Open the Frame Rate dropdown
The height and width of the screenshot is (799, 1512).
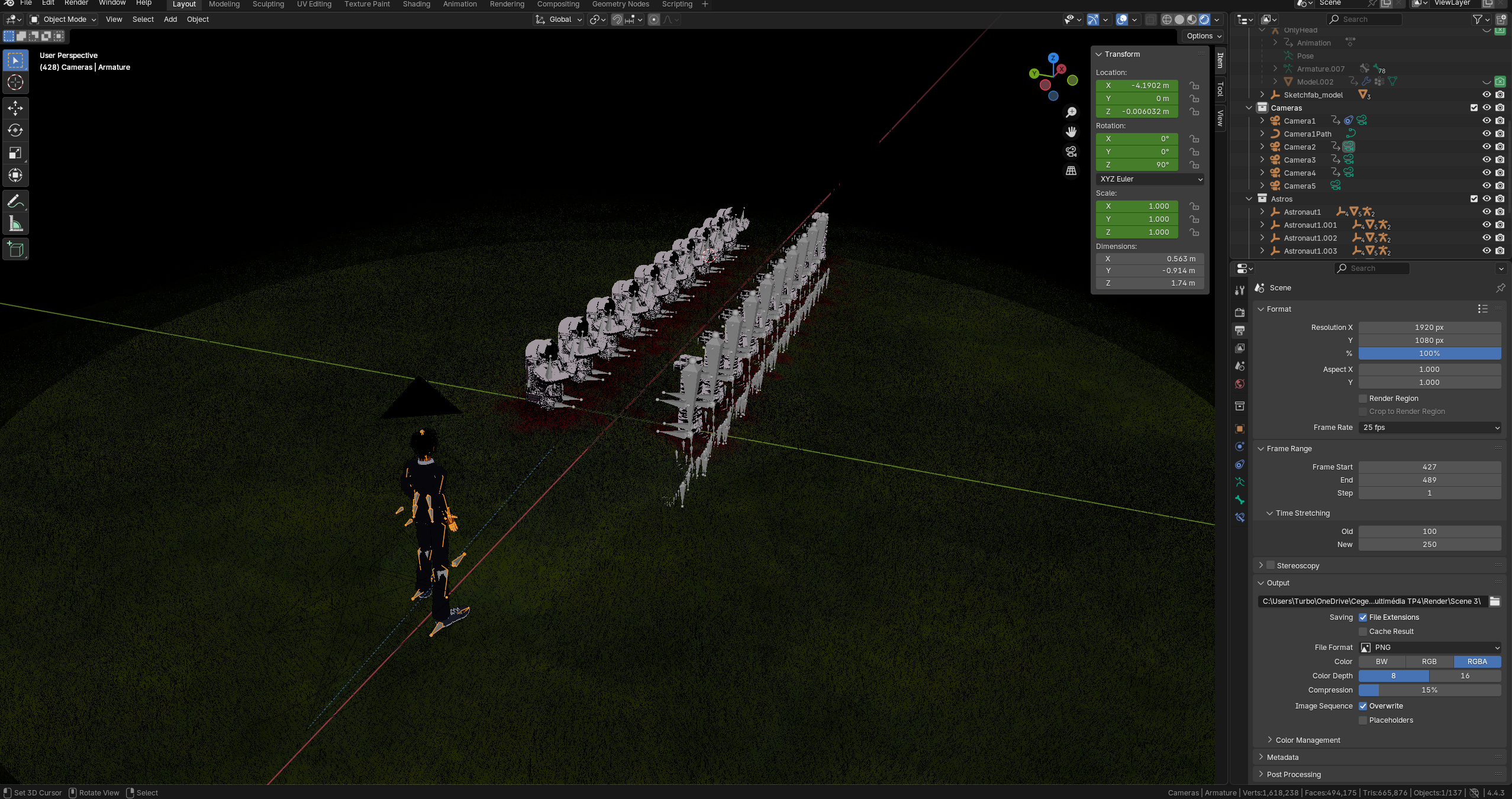tap(1429, 428)
